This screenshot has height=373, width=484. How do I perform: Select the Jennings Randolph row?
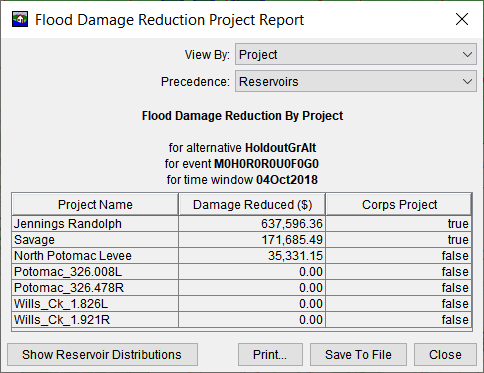[242, 224]
